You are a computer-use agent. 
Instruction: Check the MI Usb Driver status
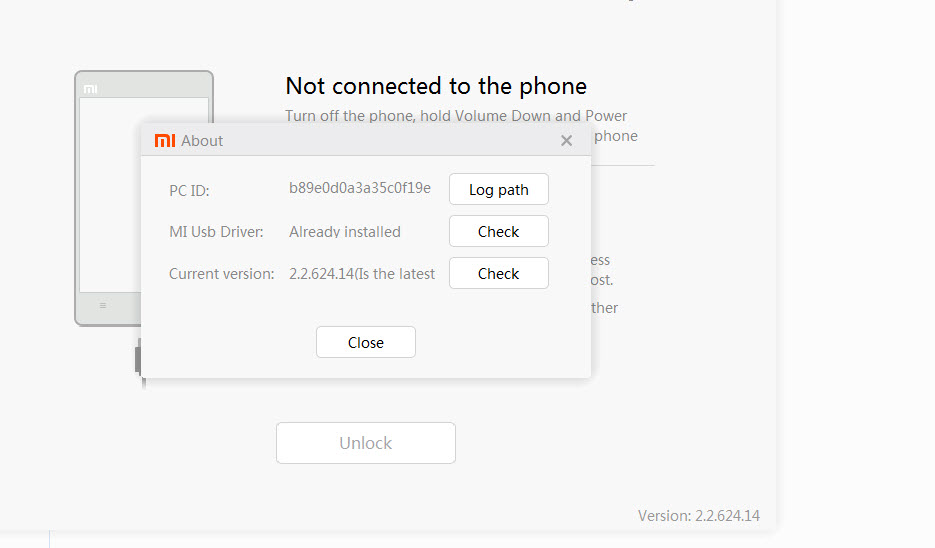(x=498, y=232)
